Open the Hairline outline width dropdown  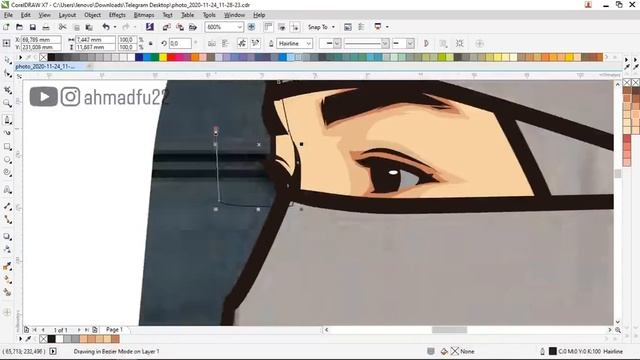(x=309, y=43)
